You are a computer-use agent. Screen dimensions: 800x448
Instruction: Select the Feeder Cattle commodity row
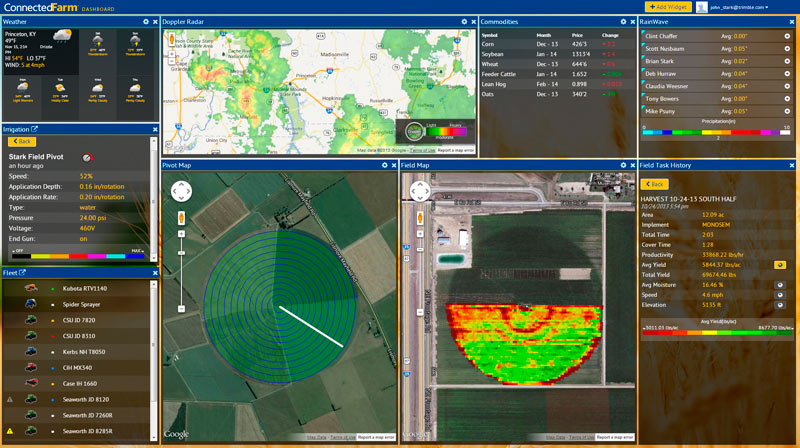click(x=557, y=74)
